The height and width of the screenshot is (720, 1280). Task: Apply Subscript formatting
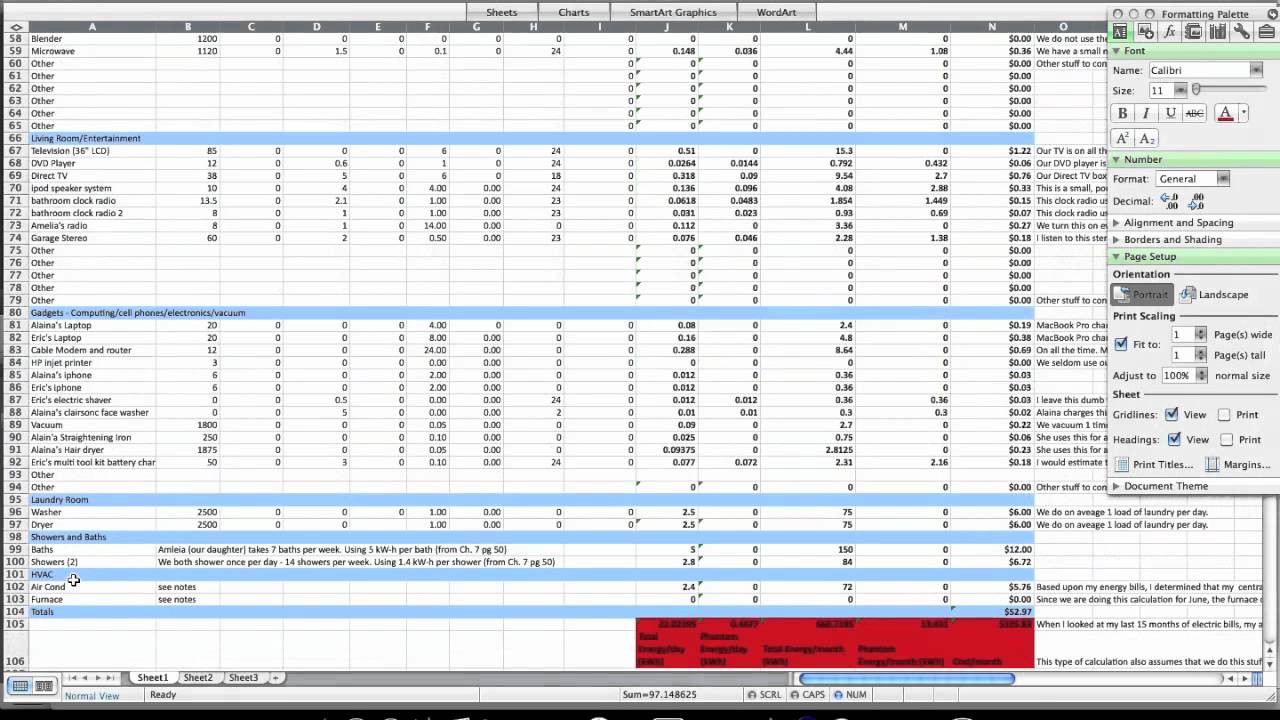tap(1147, 138)
